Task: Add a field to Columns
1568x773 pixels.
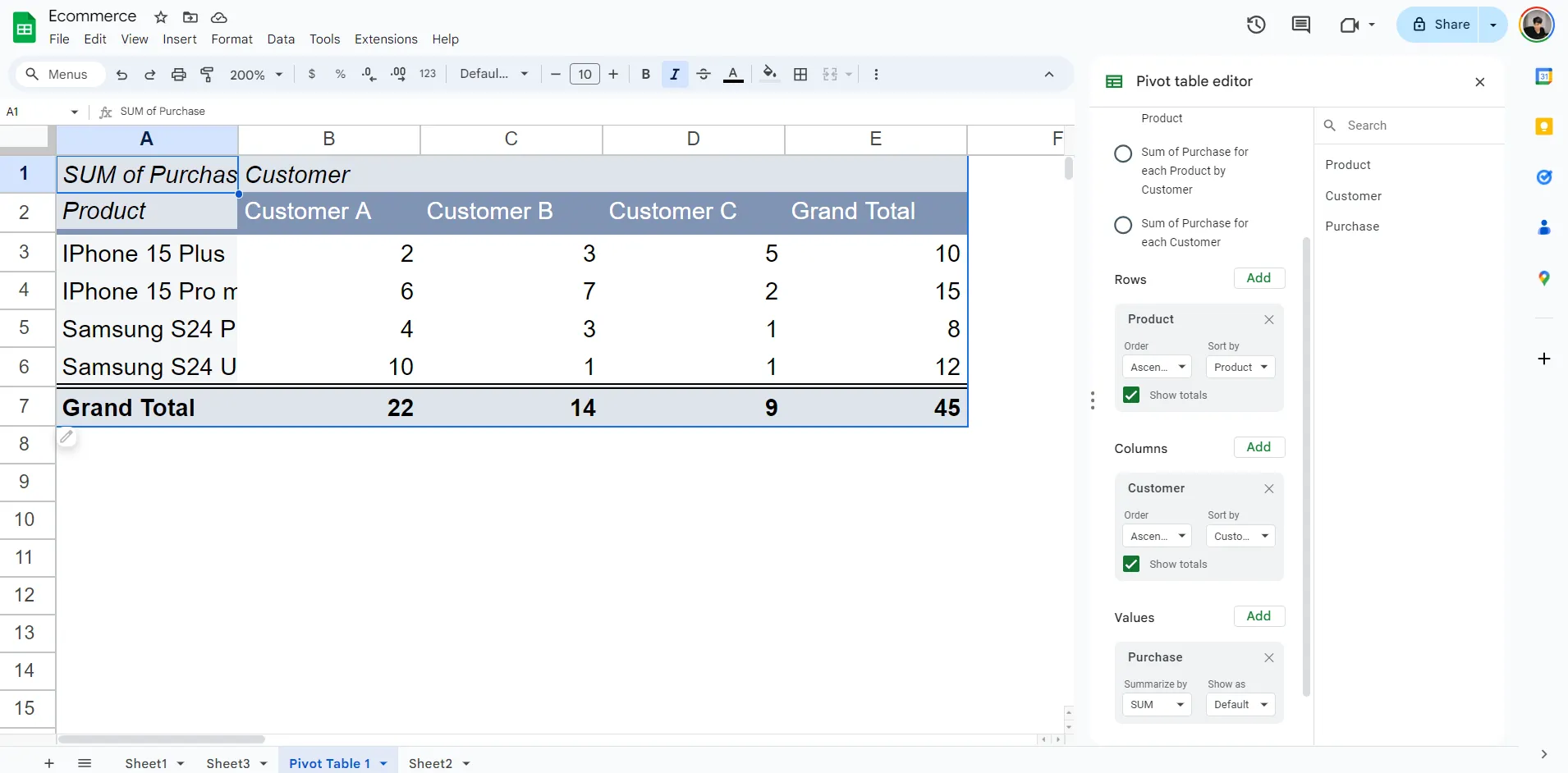Action: (x=1259, y=447)
